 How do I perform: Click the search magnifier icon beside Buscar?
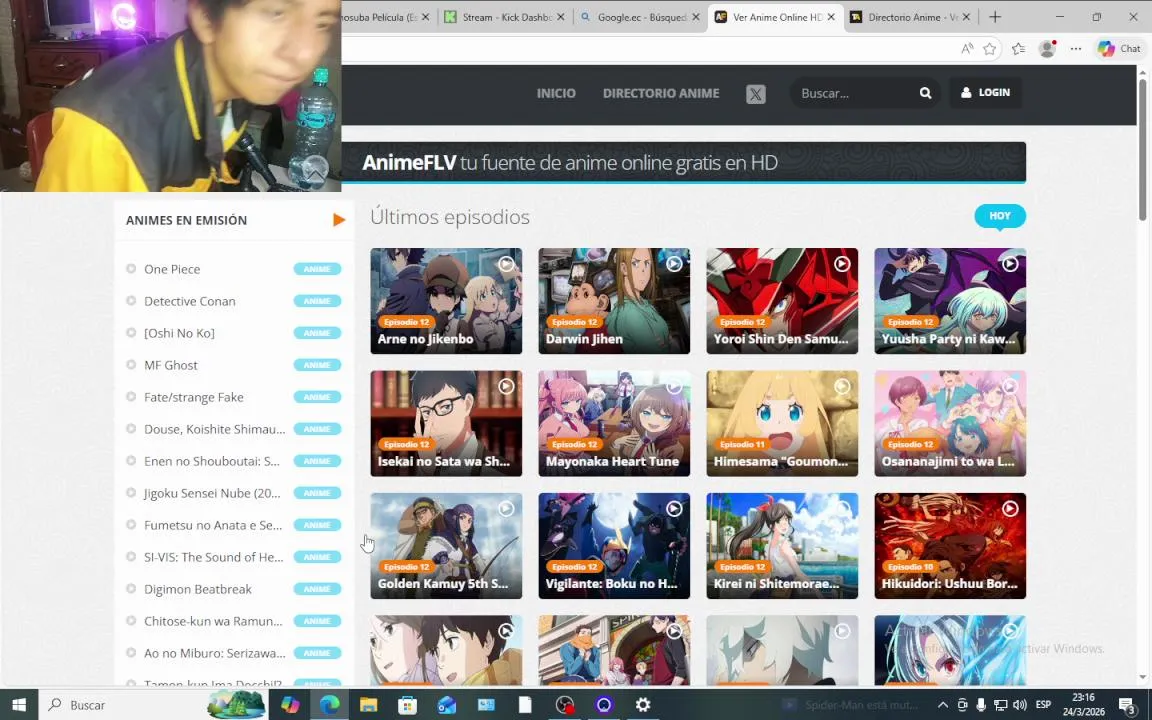[x=925, y=93]
